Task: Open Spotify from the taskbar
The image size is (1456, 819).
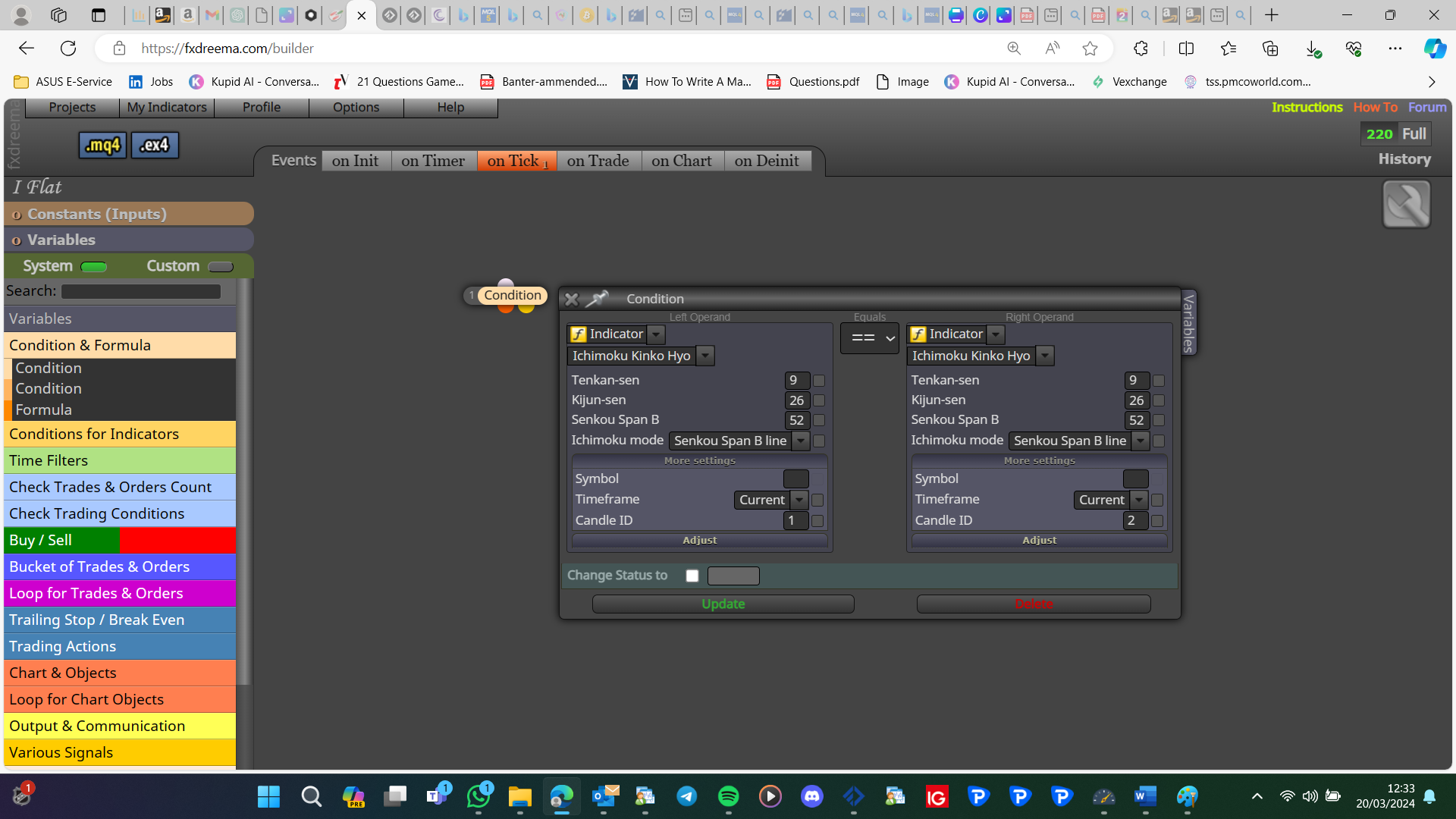Action: coord(728,796)
